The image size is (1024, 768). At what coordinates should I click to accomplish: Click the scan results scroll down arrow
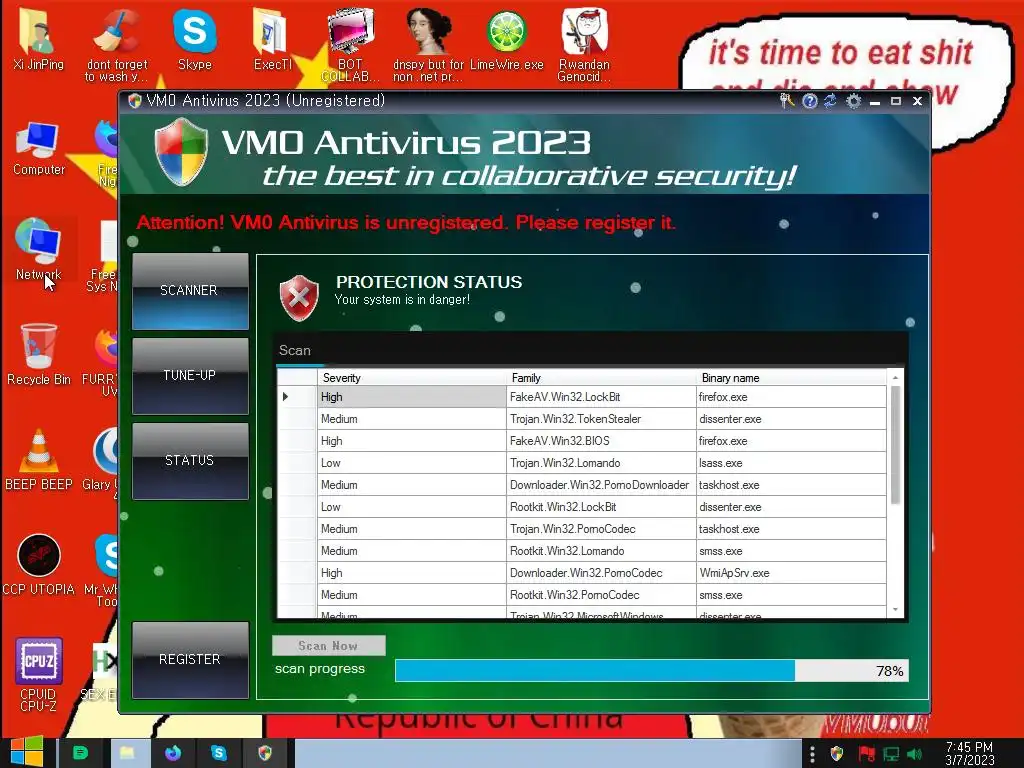895,610
